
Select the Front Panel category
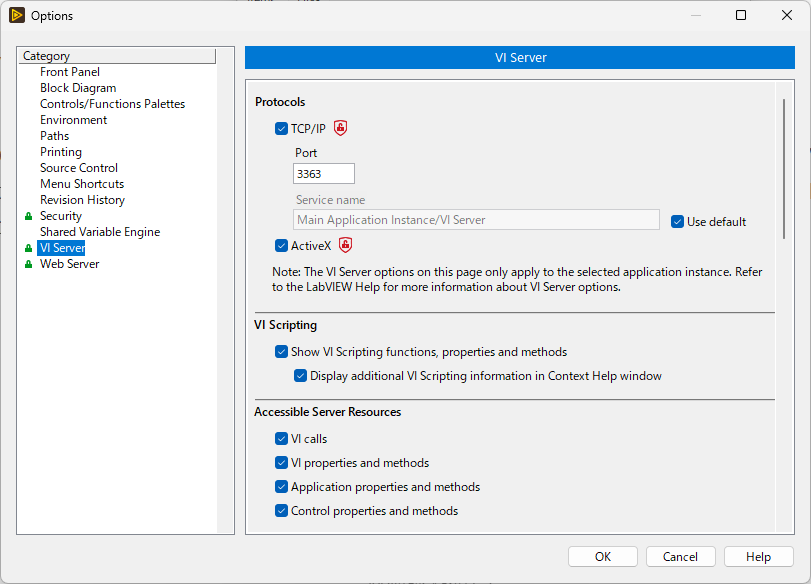pos(70,72)
